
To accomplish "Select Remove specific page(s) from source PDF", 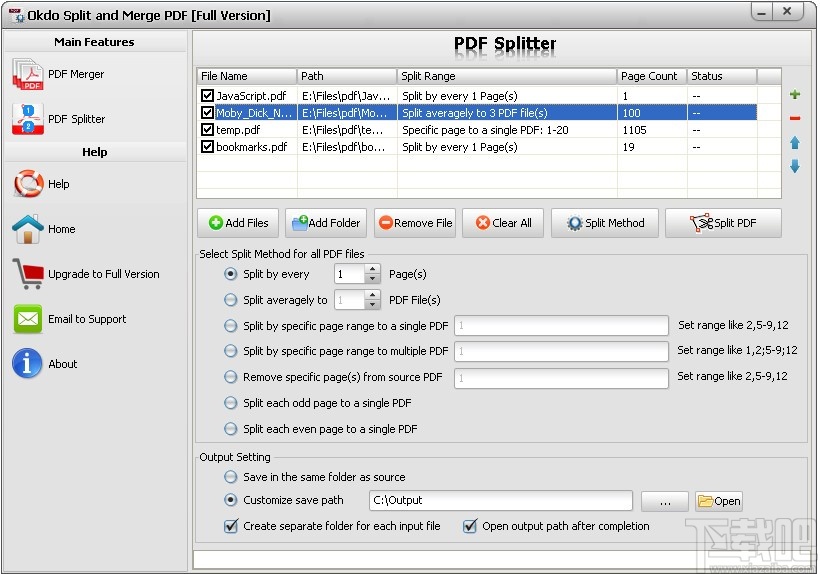I will pyautogui.click(x=230, y=377).
